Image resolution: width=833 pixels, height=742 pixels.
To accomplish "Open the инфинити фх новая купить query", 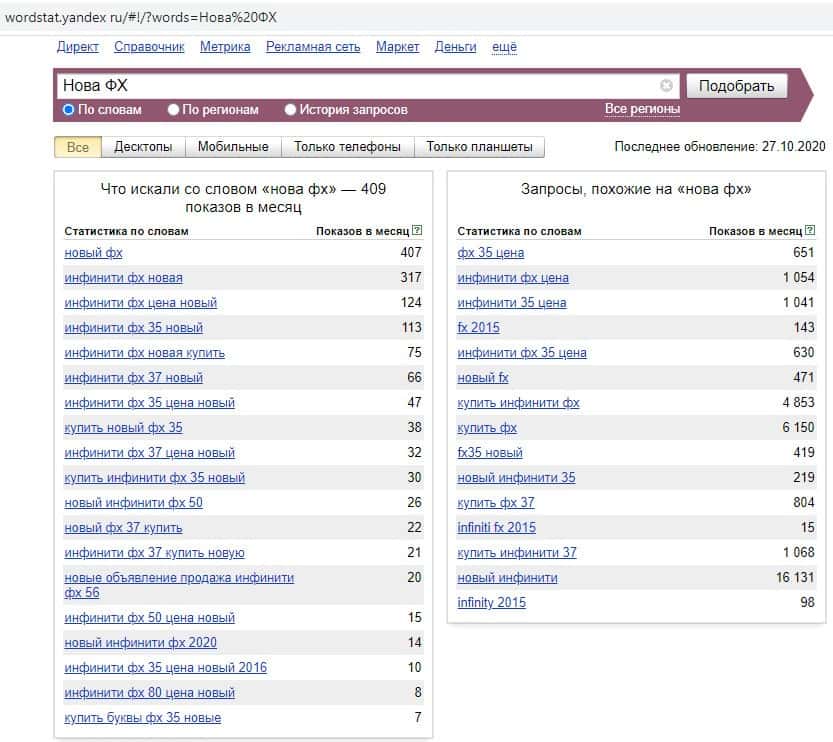I will [x=144, y=353].
